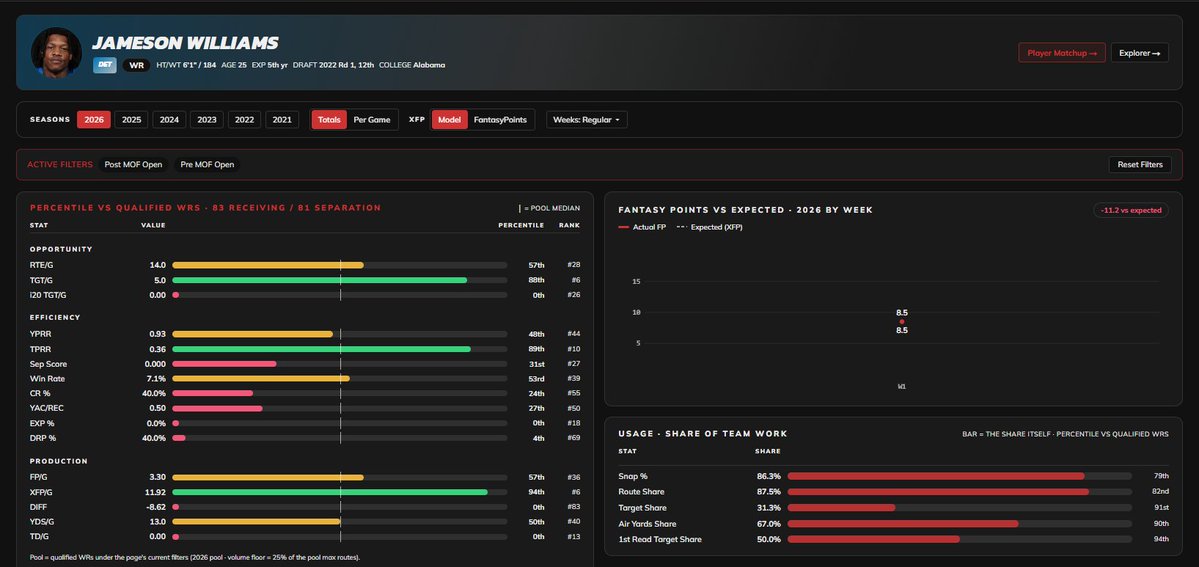Click the YPRR stat label

click(41, 334)
